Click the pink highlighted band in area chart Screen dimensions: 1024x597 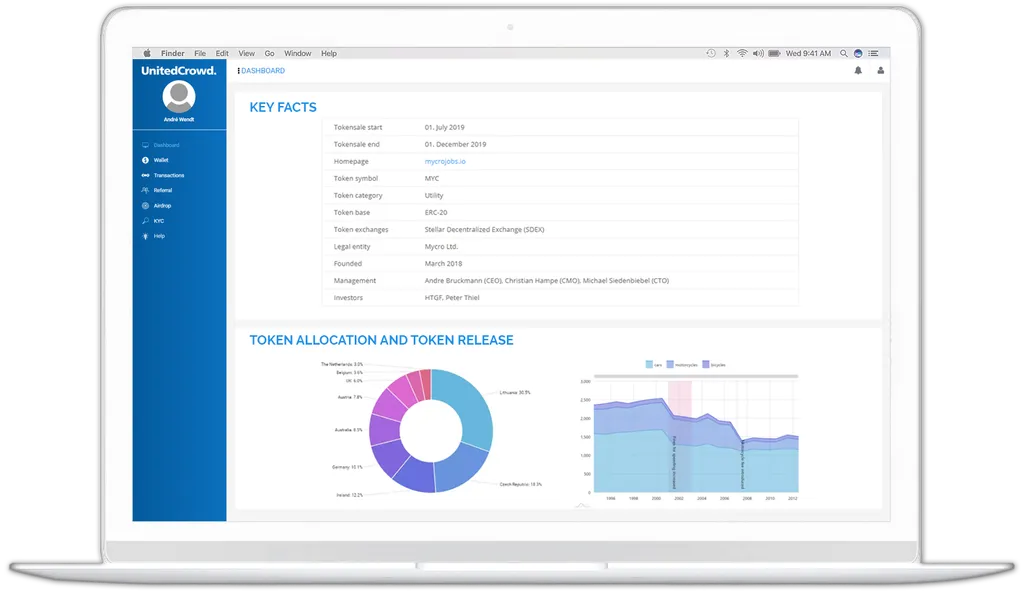679,436
